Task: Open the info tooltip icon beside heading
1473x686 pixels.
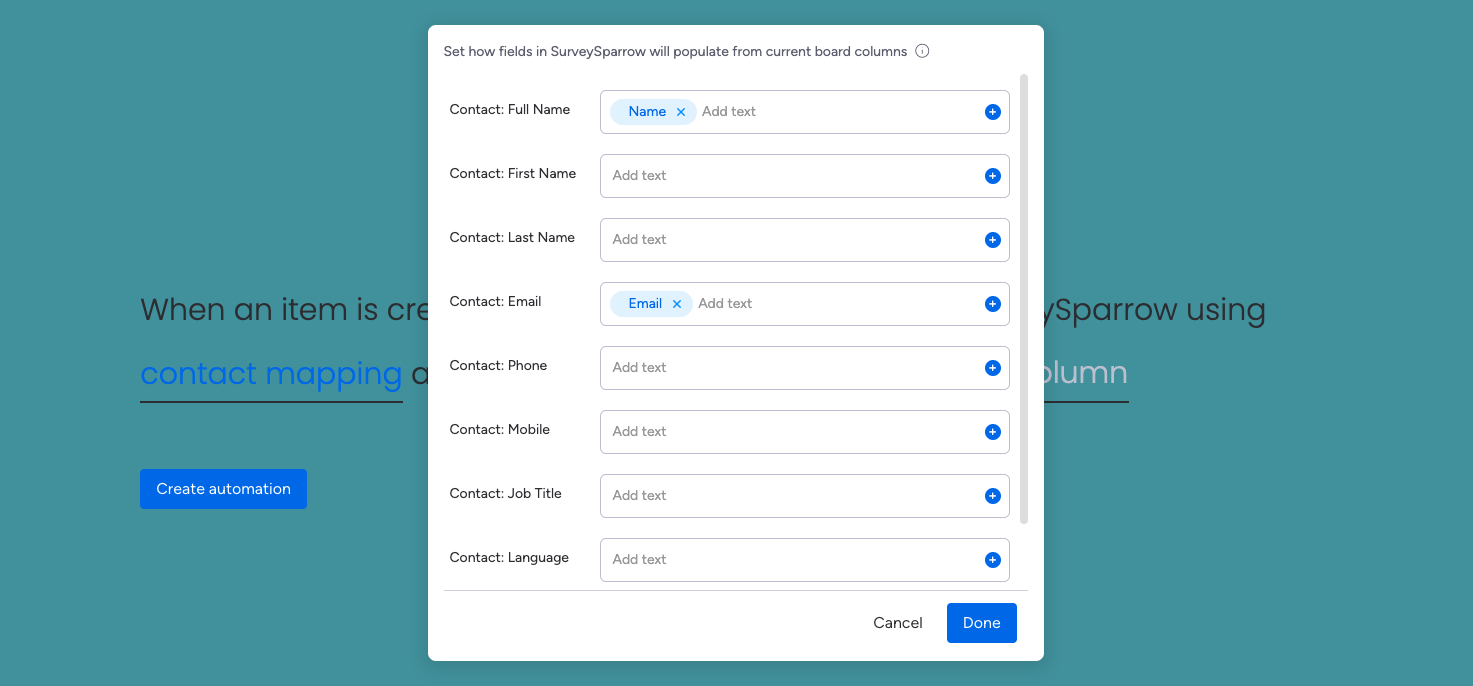Action: pos(922,51)
